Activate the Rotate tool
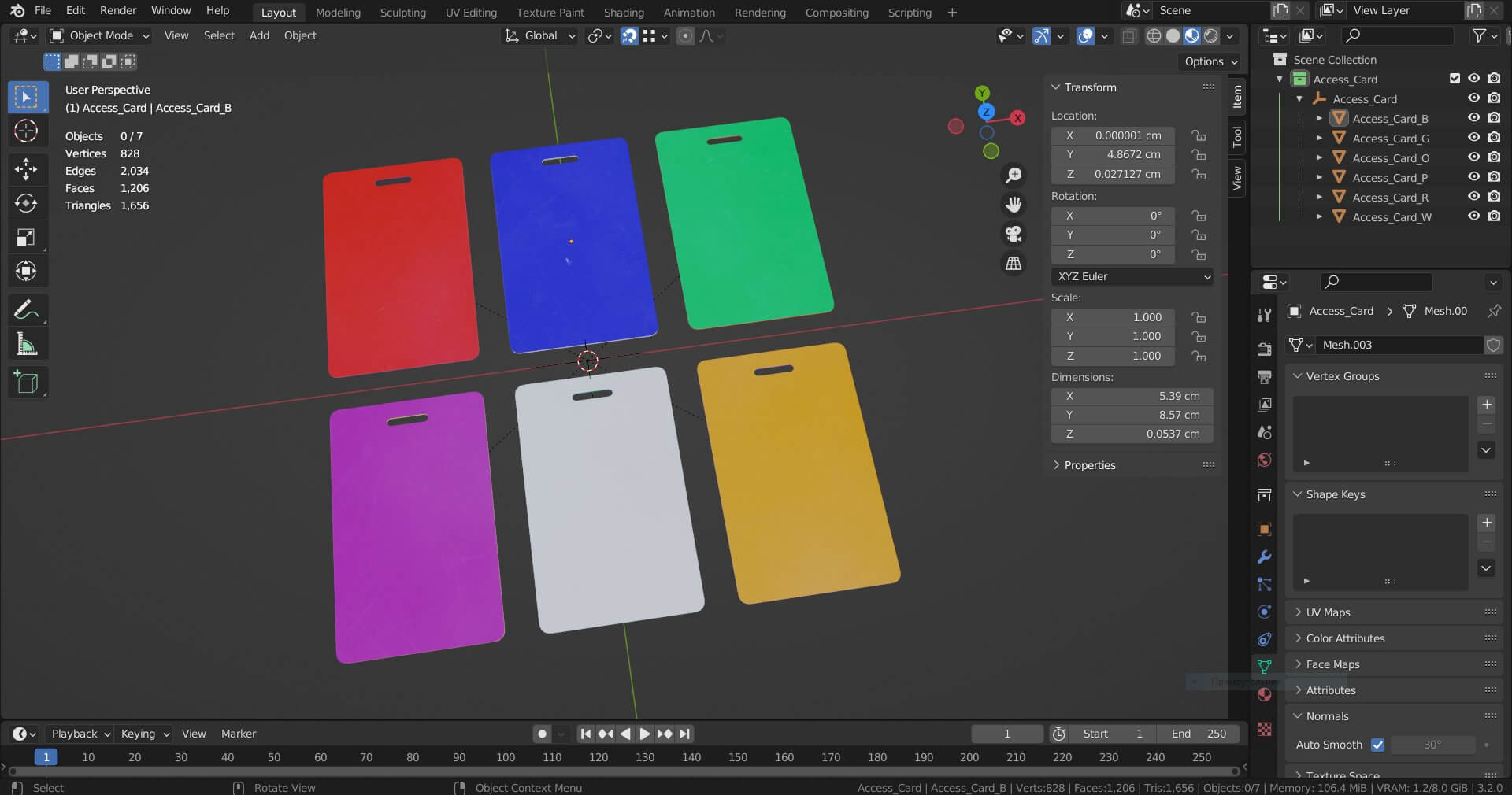The image size is (1512, 795). click(26, 203)
